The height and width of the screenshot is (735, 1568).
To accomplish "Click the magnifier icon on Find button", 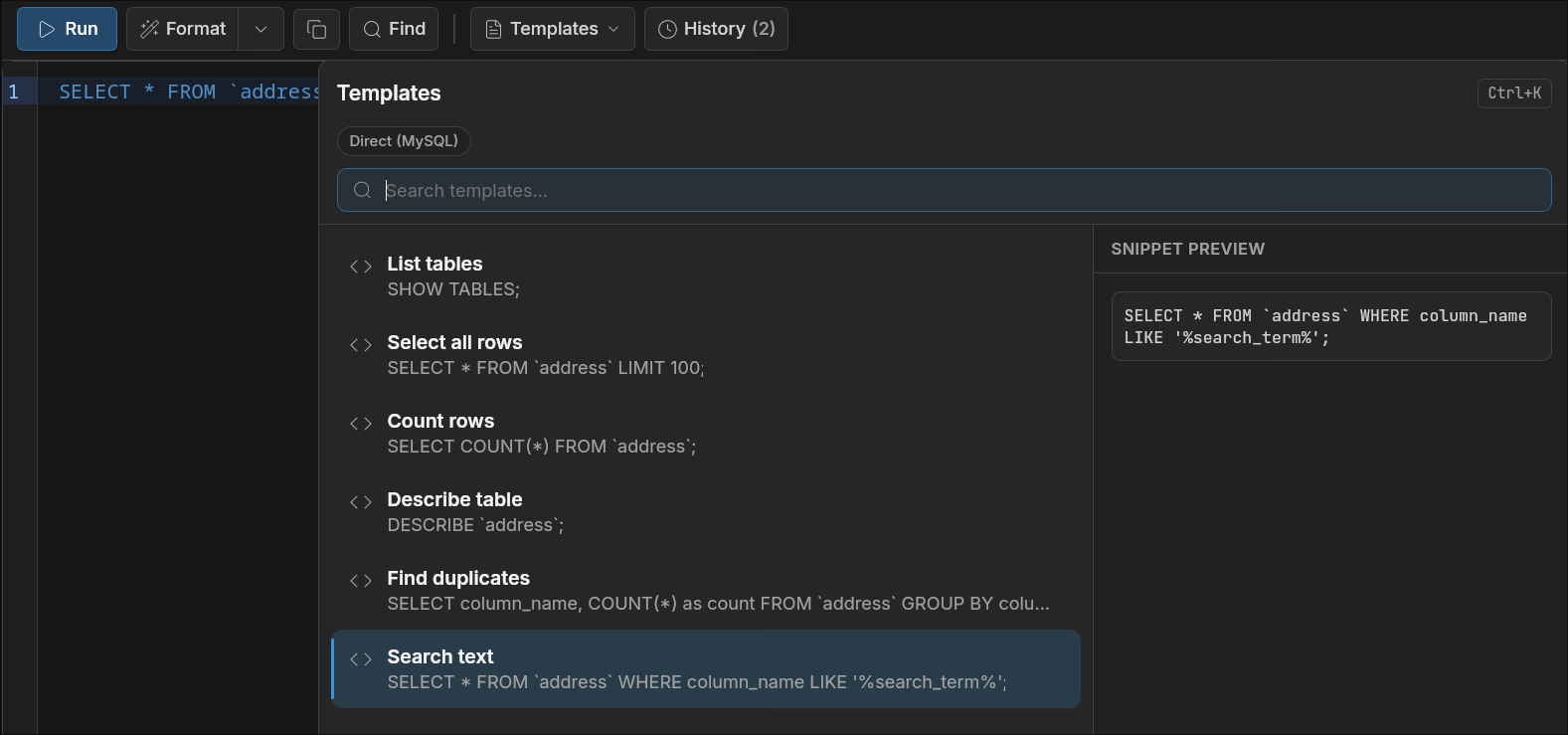I will pyautogui.click(x=372, y=29).
